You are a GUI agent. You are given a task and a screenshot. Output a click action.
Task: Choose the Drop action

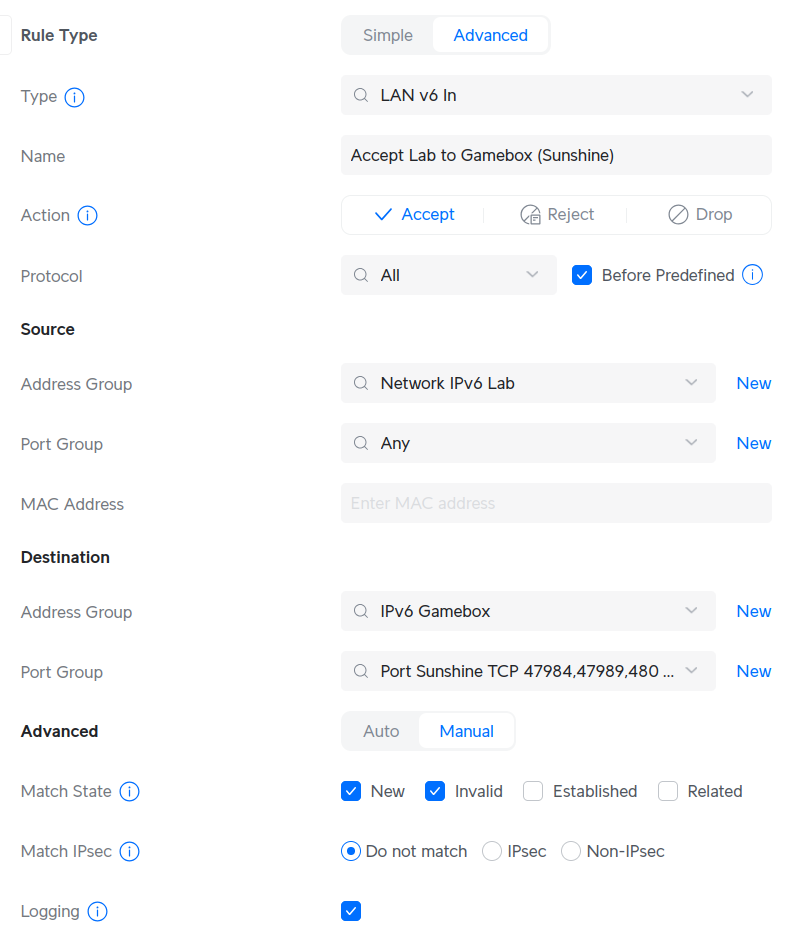tap(700, 214)
